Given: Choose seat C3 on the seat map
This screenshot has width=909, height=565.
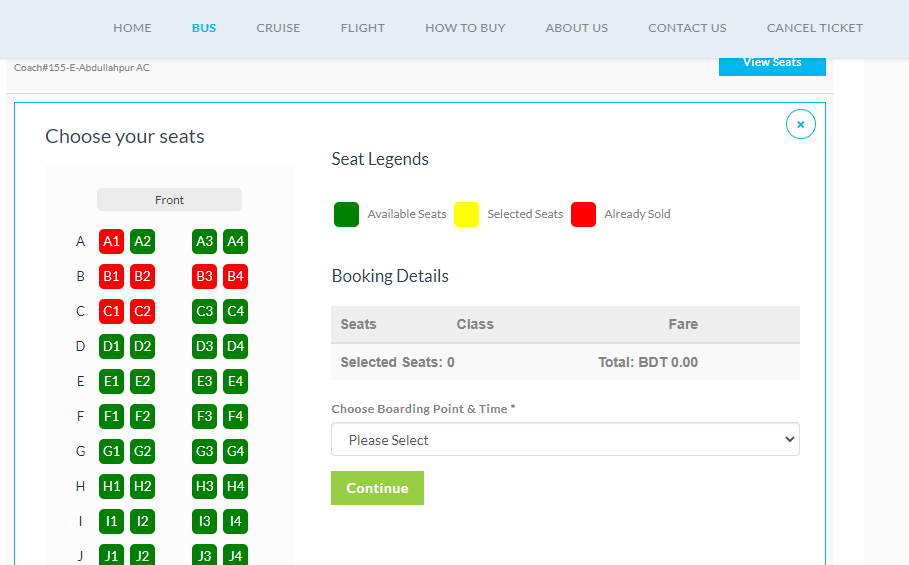Looking at the screenshot, I should 204,311.
